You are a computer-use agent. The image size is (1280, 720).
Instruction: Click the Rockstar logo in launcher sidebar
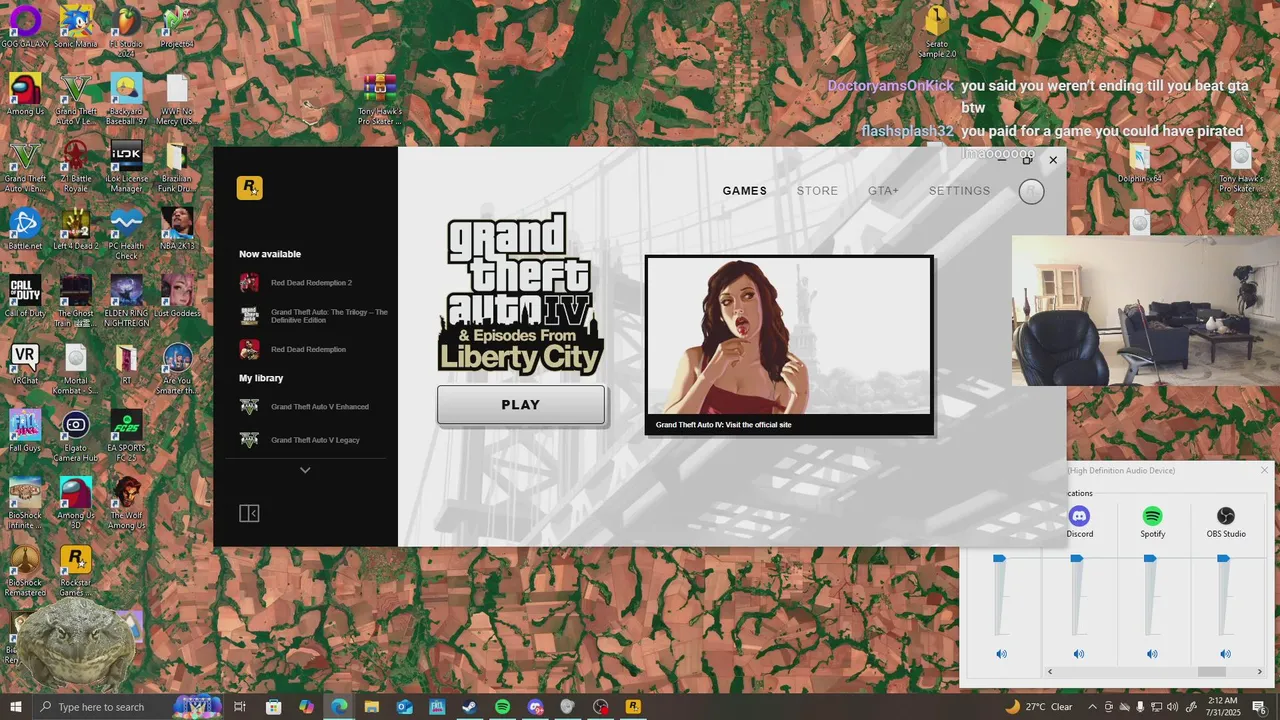(x=249, y=187)
